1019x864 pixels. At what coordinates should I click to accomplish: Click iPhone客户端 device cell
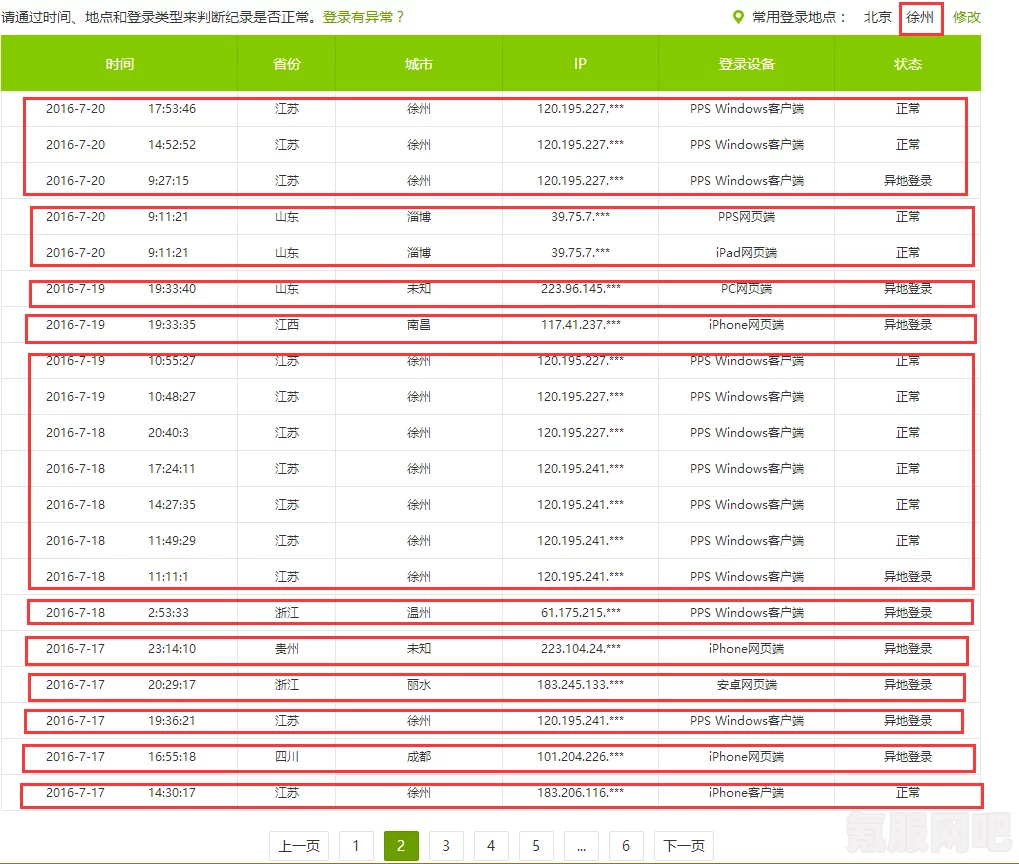click(747, 792)
